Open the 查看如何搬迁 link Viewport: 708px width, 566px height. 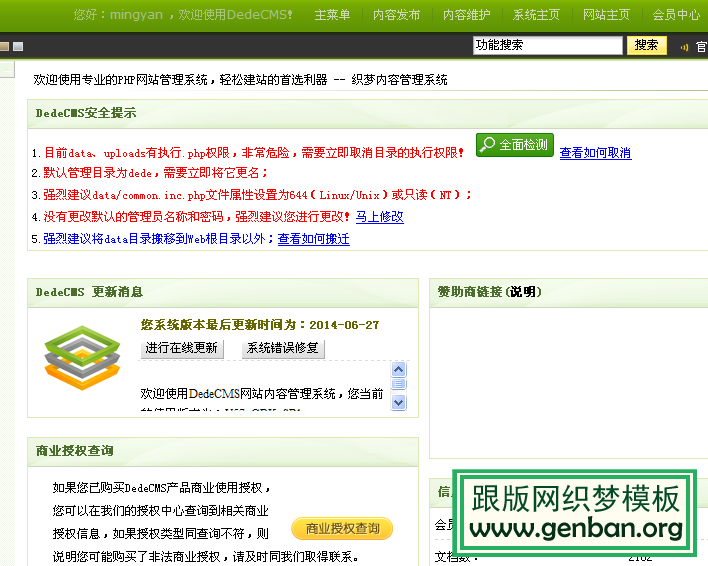click(313, 239)
